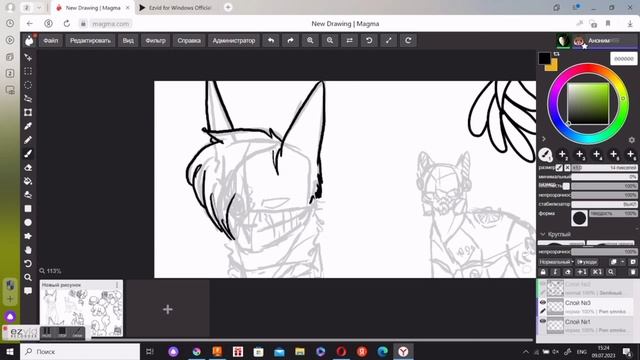Expand the color panel chevron arrow
Screen dimensions: 640x360
pos(544,139)
